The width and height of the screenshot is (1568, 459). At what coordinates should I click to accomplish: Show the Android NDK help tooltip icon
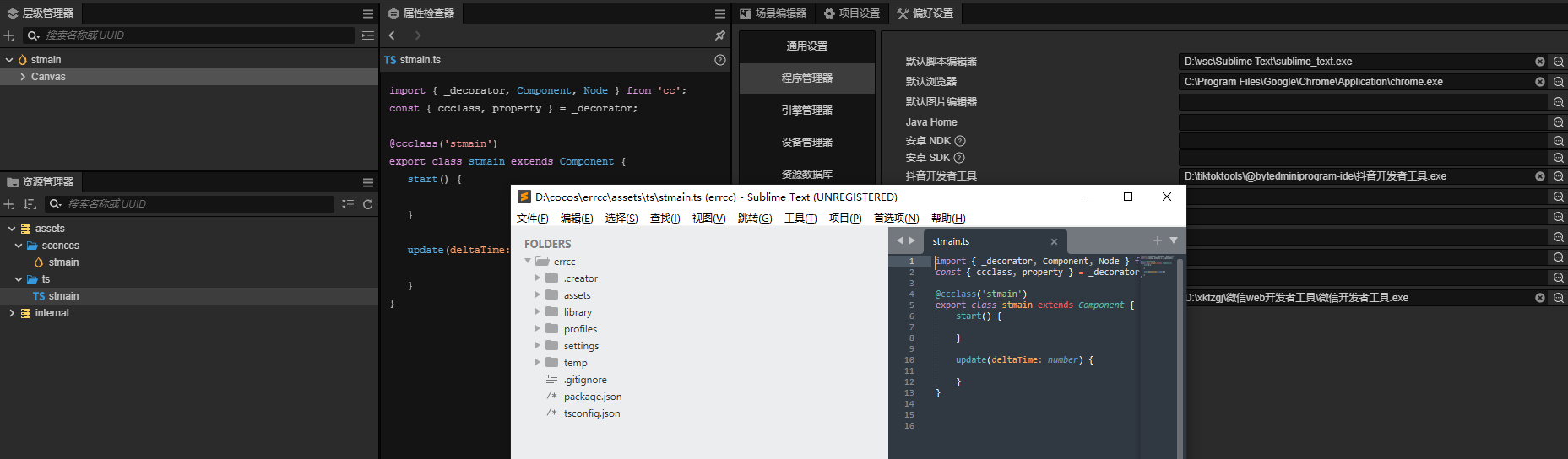click(960, 141)
